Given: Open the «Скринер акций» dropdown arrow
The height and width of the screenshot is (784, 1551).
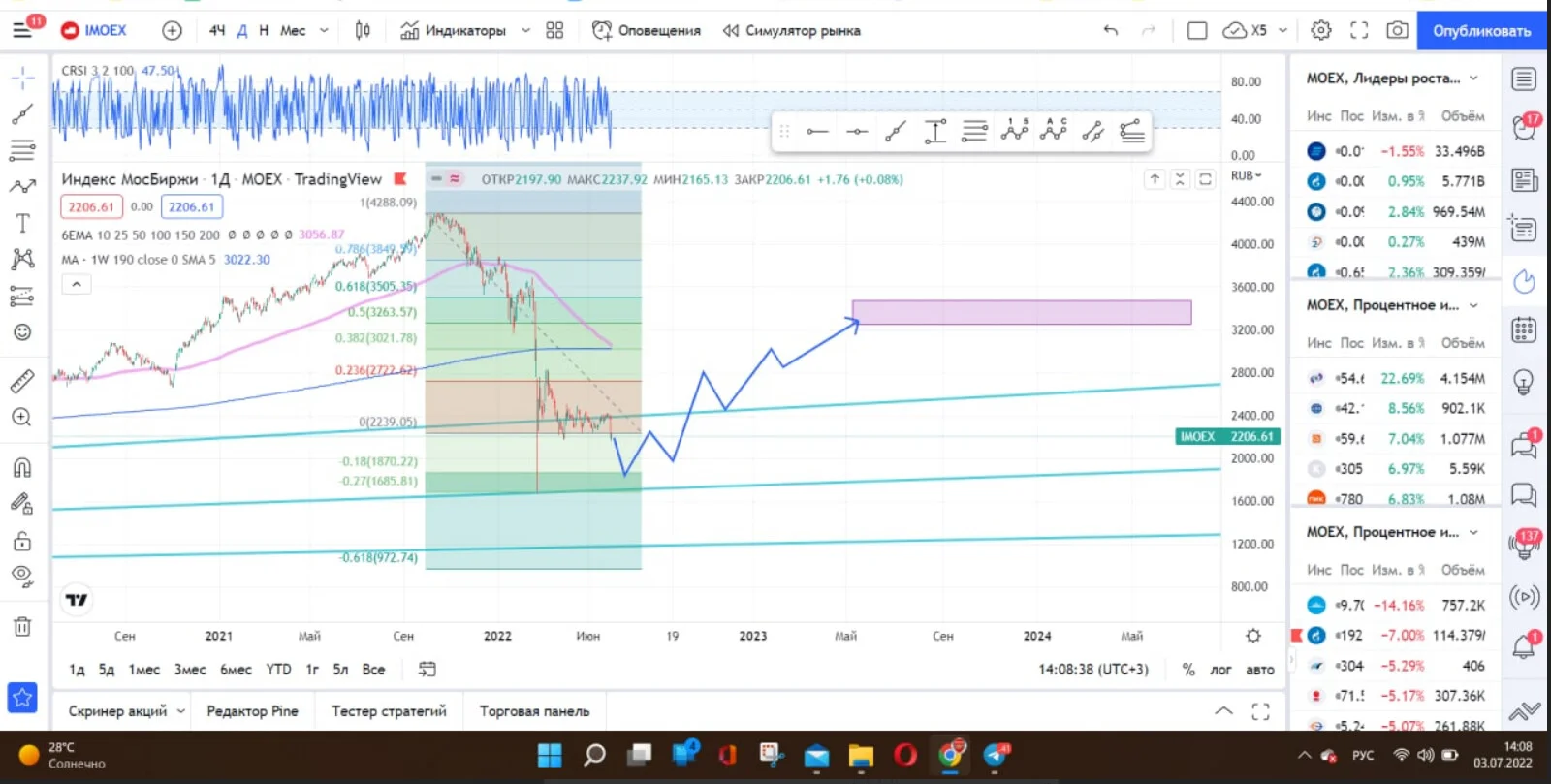Looking at the screenshot, I should coord(180,711).
